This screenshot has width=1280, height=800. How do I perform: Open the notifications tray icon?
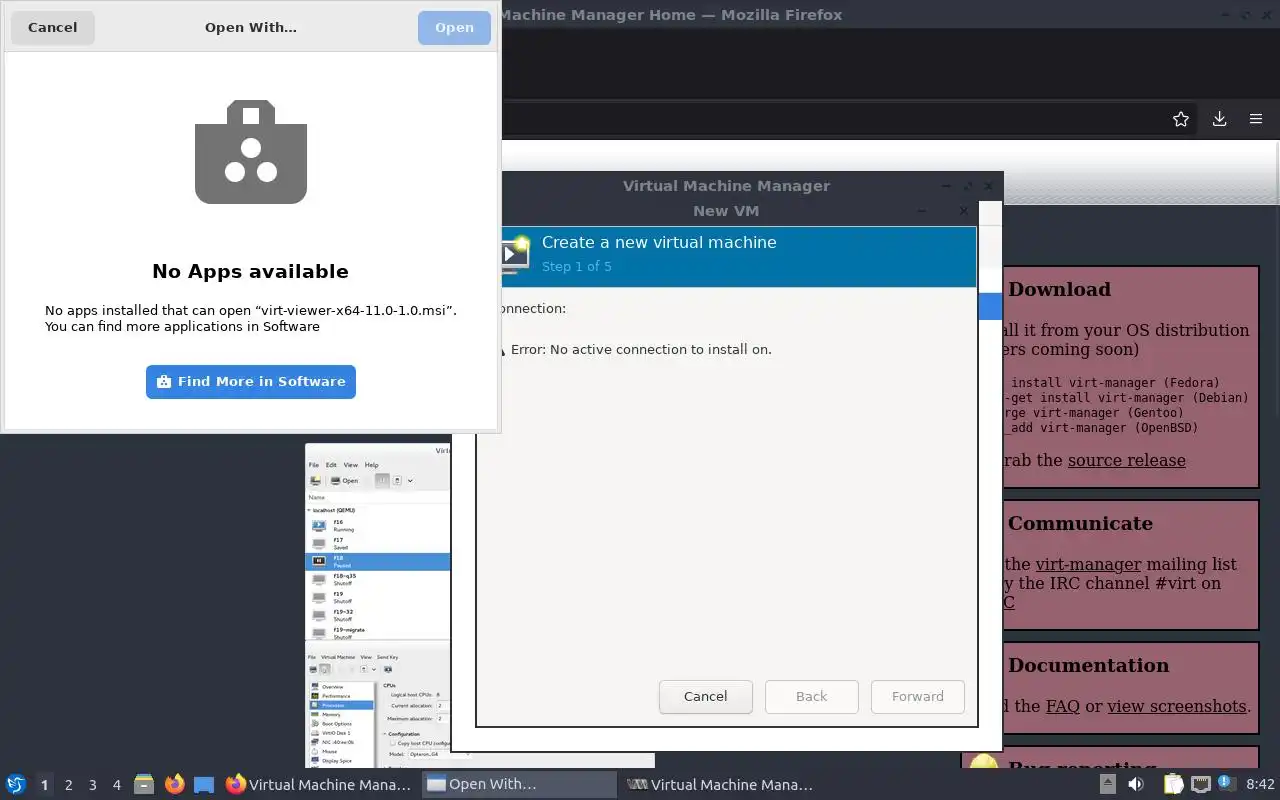click(1226, 783)
